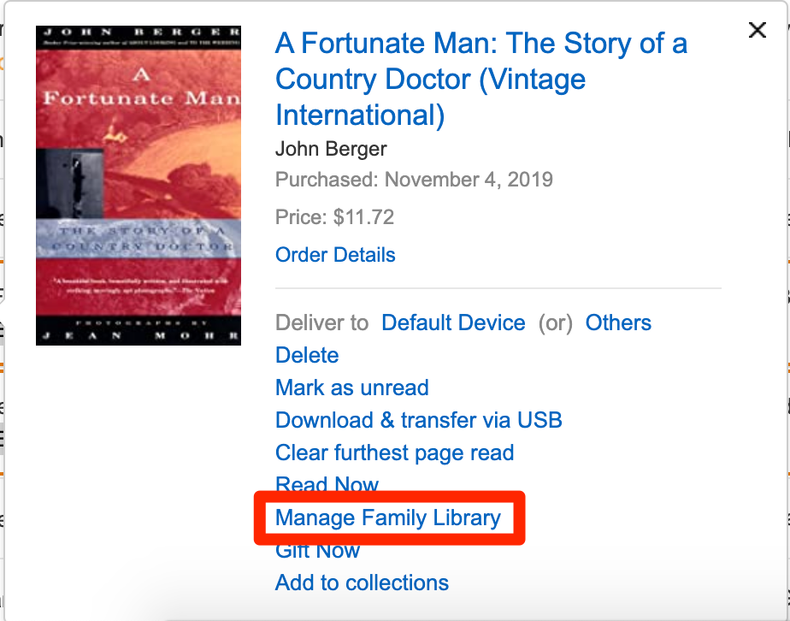Click the Deliver to label

tap(322, 323)
